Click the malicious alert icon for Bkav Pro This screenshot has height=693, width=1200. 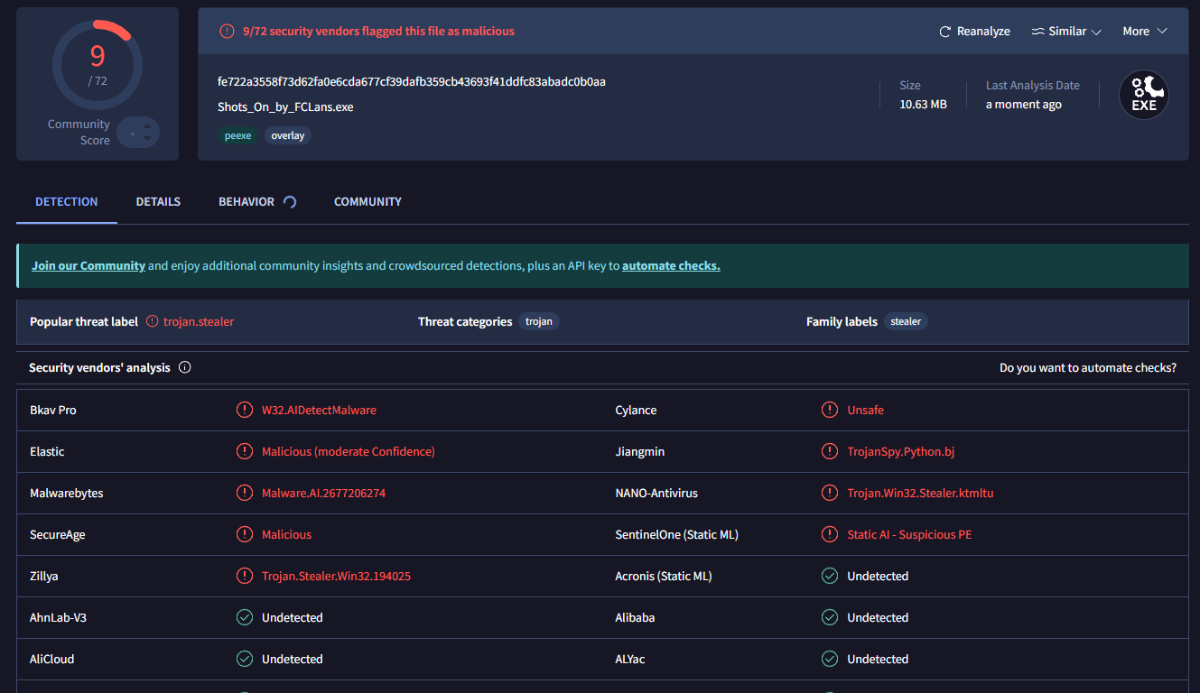(244, 410)
